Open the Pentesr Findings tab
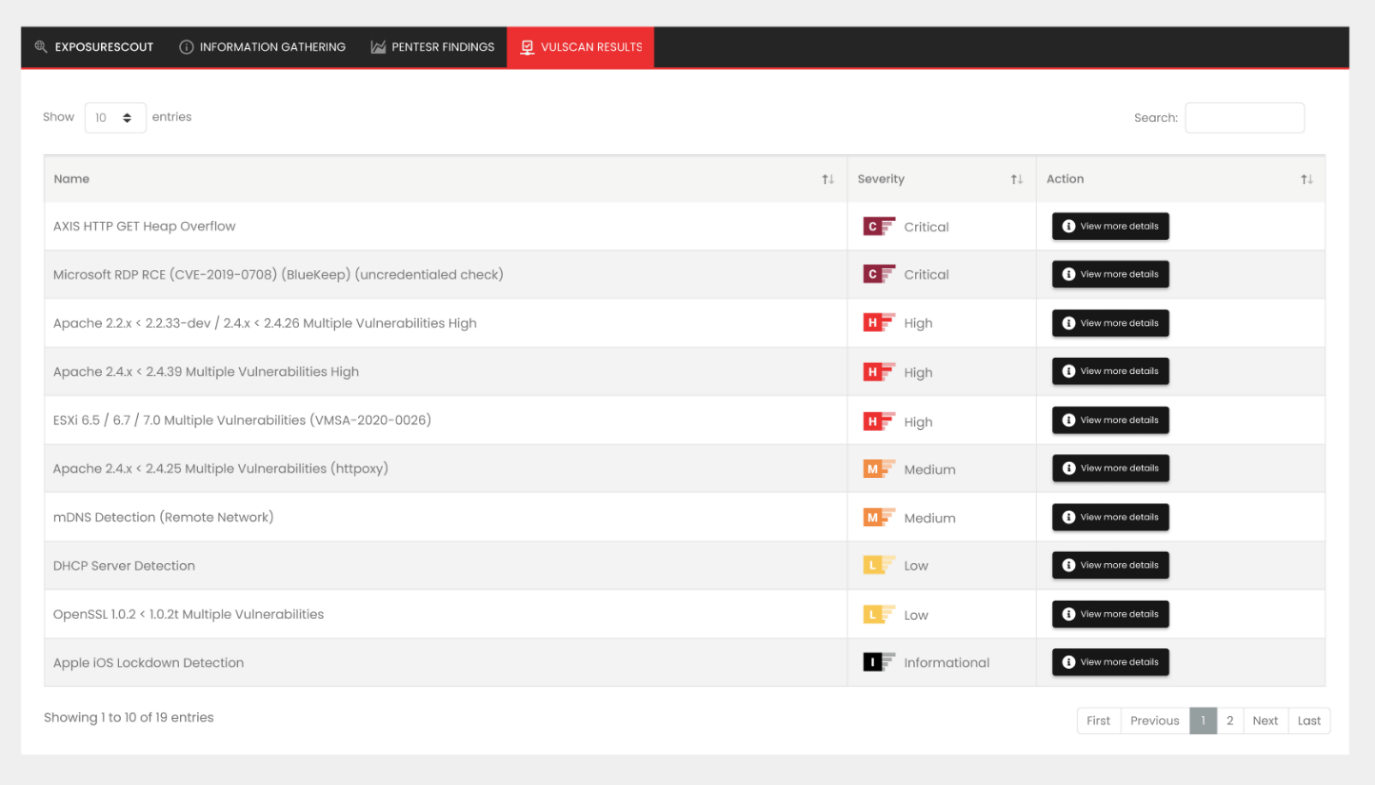 (x=432, y=47)
